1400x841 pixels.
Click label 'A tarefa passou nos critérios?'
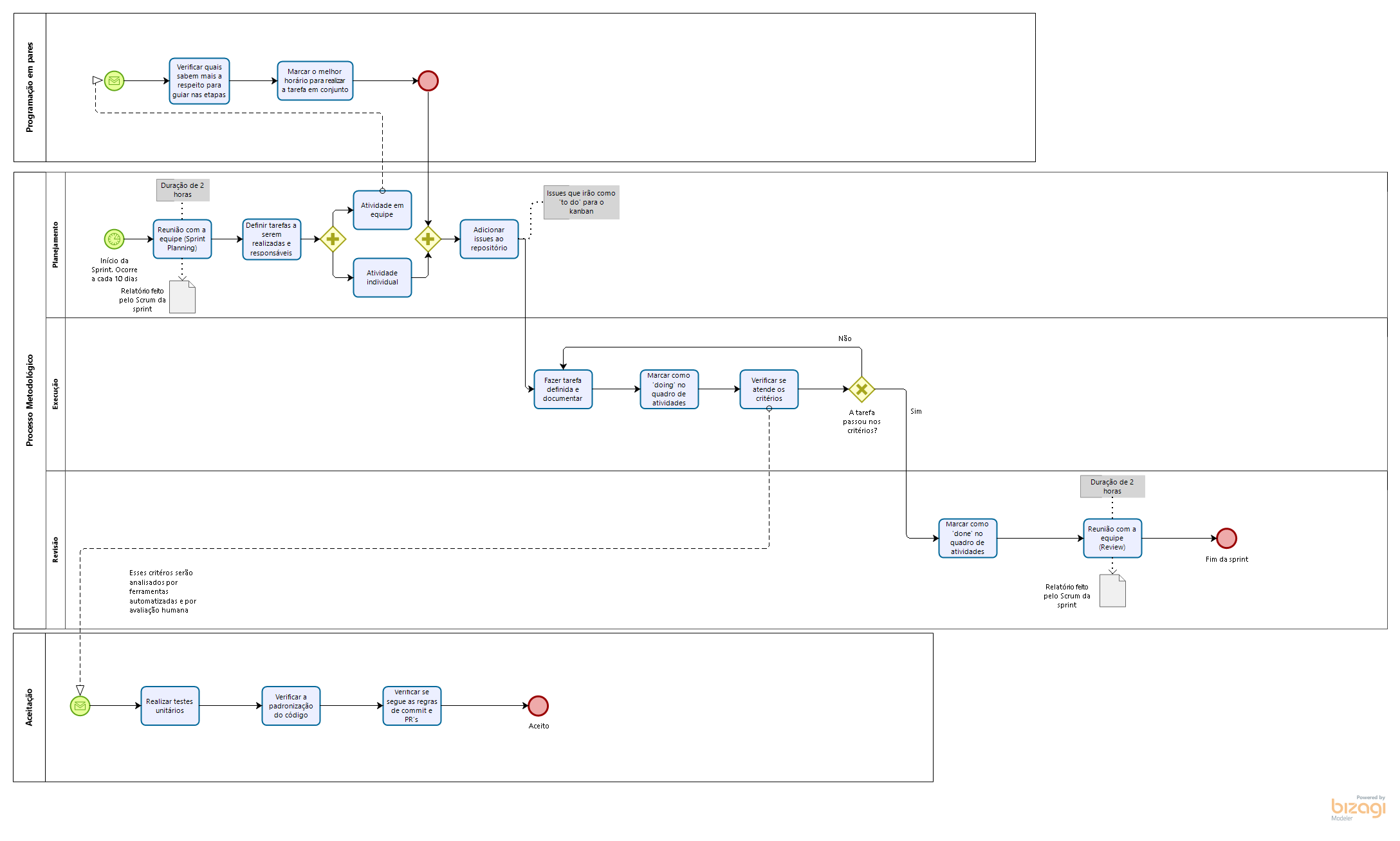tap(862, 421)
